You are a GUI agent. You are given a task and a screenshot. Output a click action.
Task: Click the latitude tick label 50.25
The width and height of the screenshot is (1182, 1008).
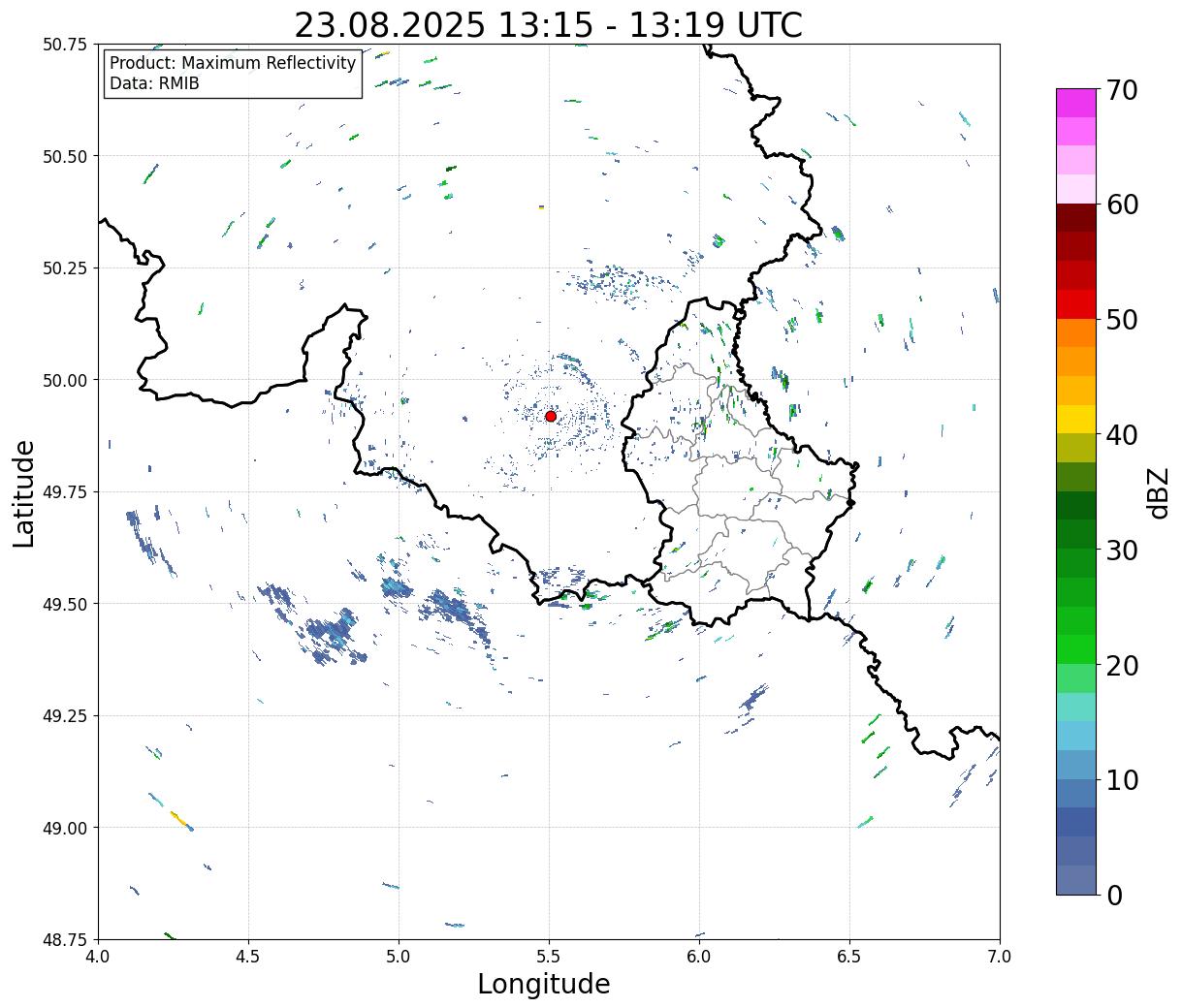(x=65, y=268)
